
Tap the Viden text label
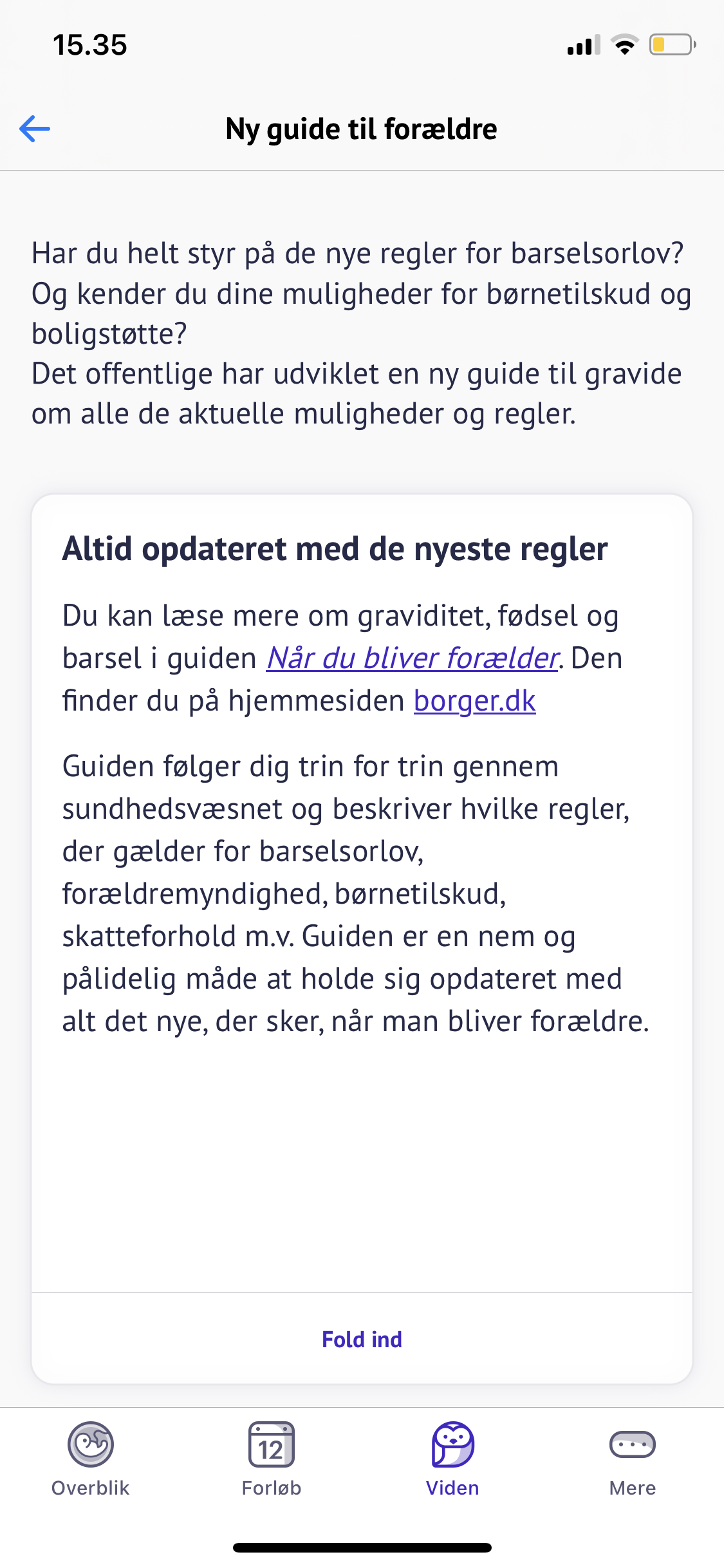pyautogui.click(x=452, y=1488)
